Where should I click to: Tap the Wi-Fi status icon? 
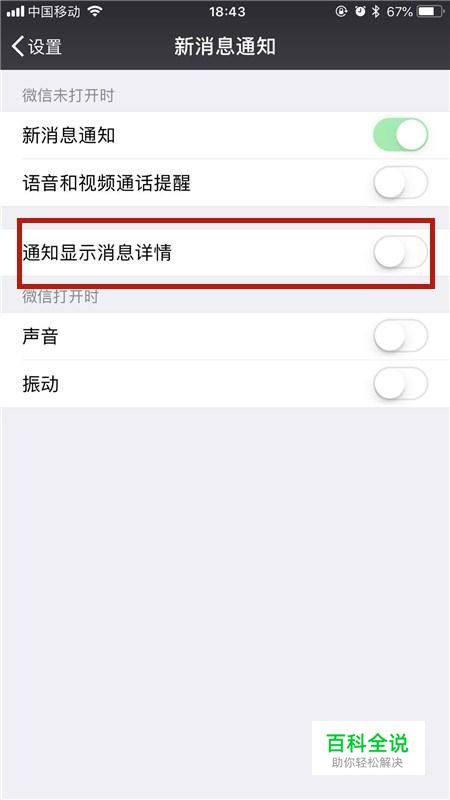(x=94, y=11)
